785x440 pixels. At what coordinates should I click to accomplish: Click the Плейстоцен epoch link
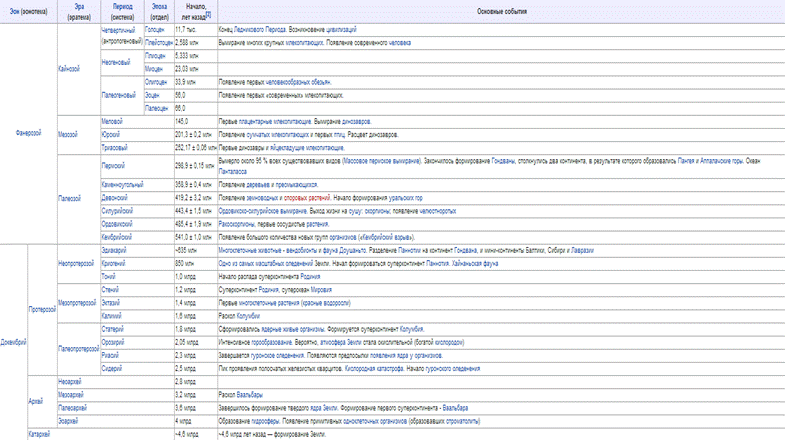tap(159, 43)
